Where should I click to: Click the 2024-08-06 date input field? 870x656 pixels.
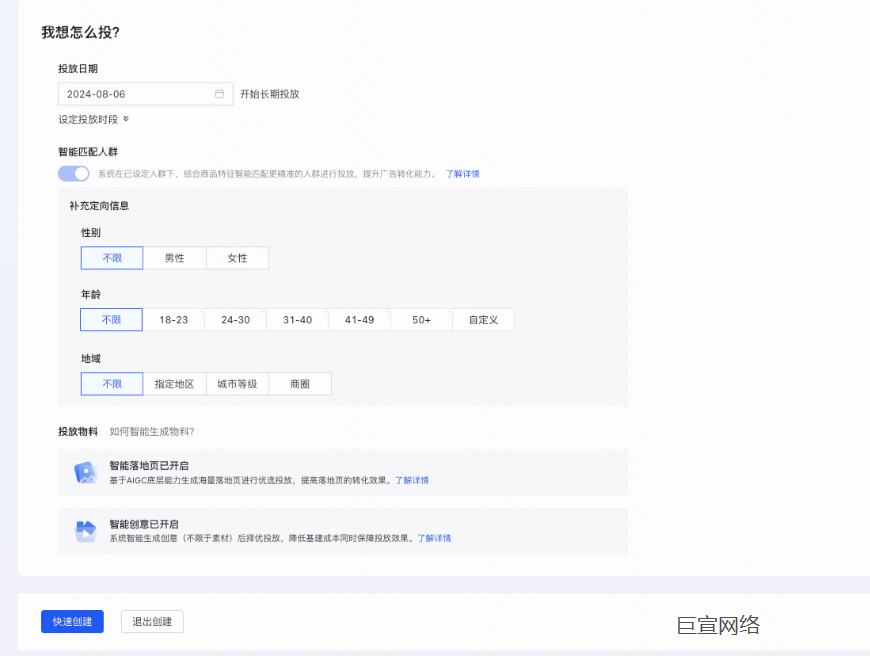(130, 92)
